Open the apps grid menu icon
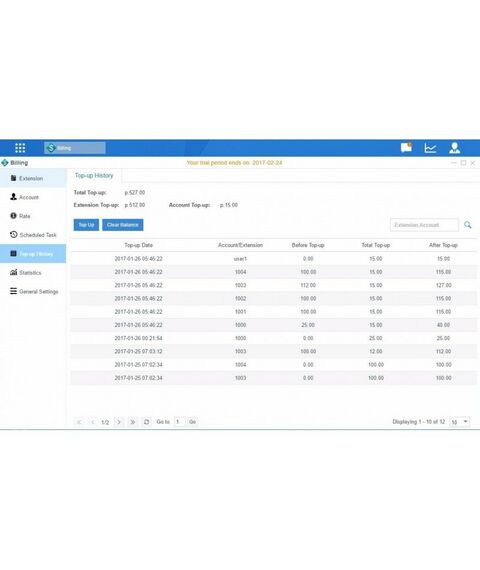480x570 pixels. 20,148
